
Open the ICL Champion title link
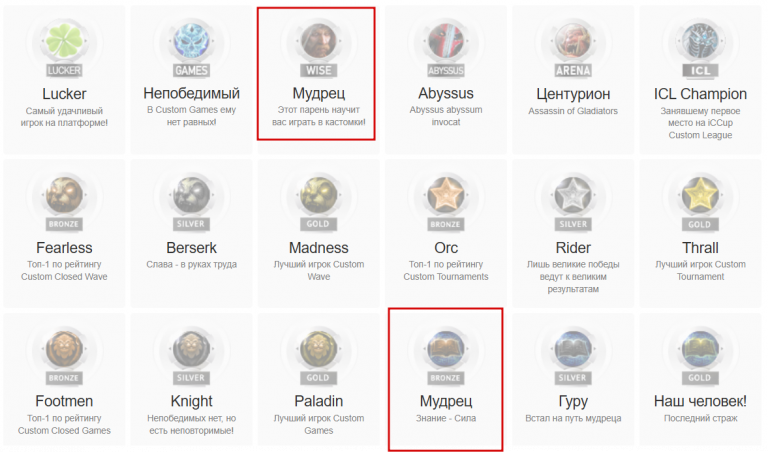tap(700, 94)
